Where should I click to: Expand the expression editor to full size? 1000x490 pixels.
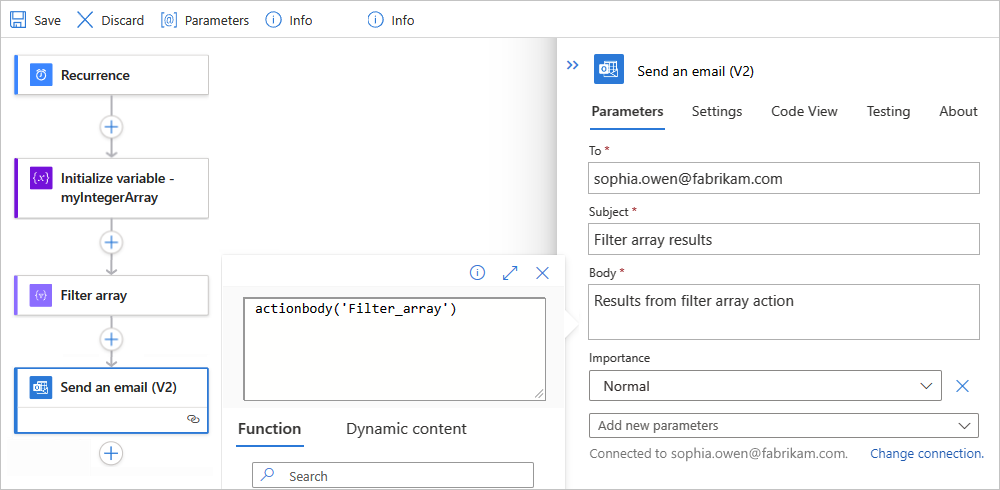(x=510, y=272)
